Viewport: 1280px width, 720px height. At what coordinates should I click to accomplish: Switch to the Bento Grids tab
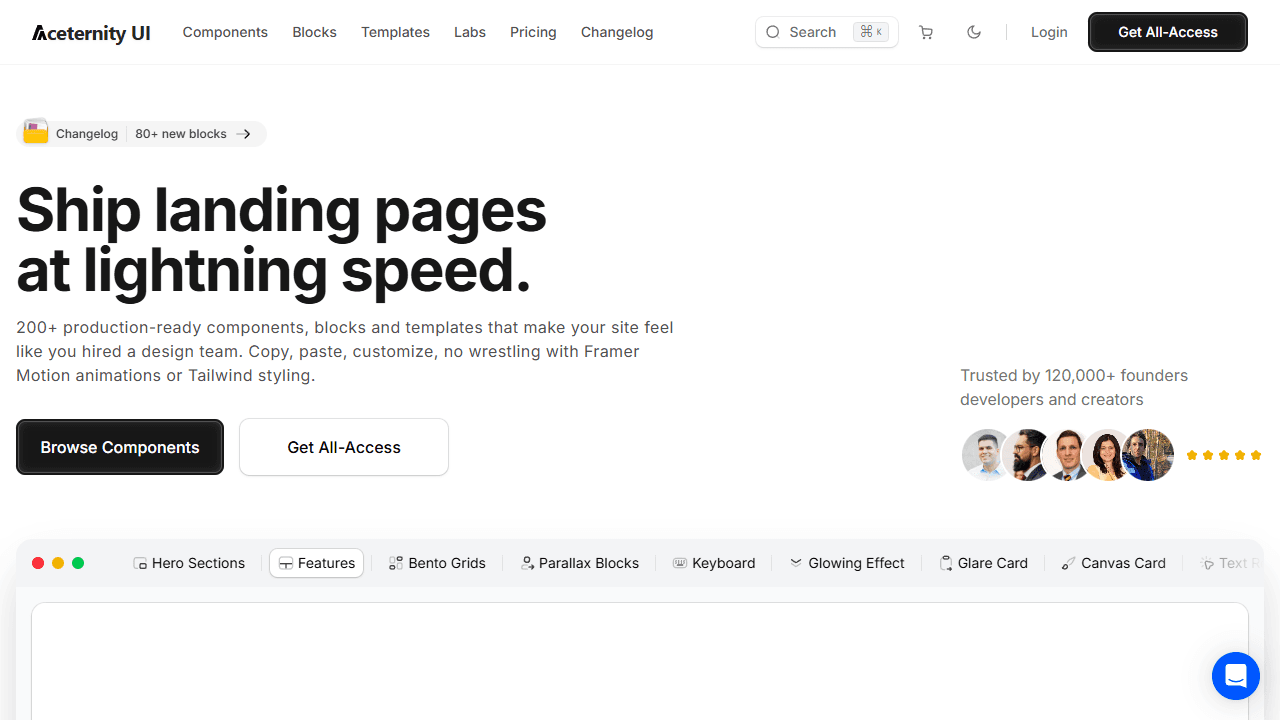(437, 563)
